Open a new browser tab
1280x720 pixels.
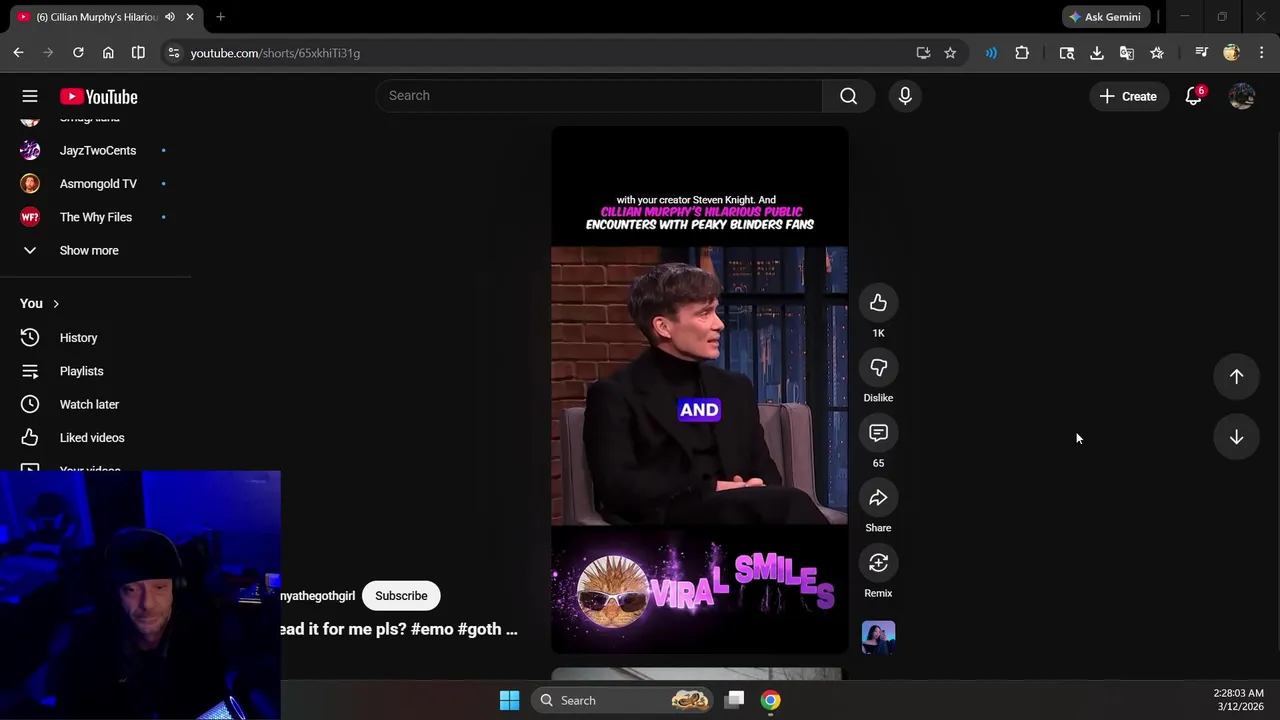click(220, 17)
